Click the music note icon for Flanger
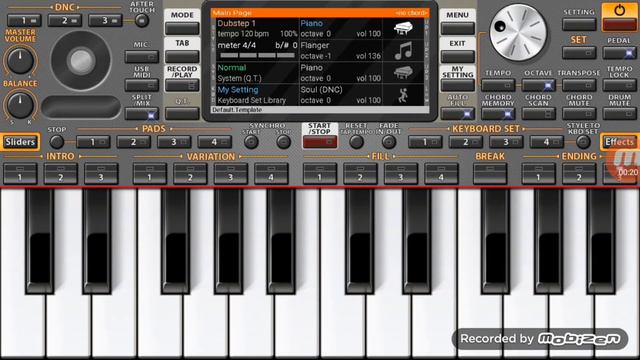Viewport: 640px width, 360px height. [403, 51]
